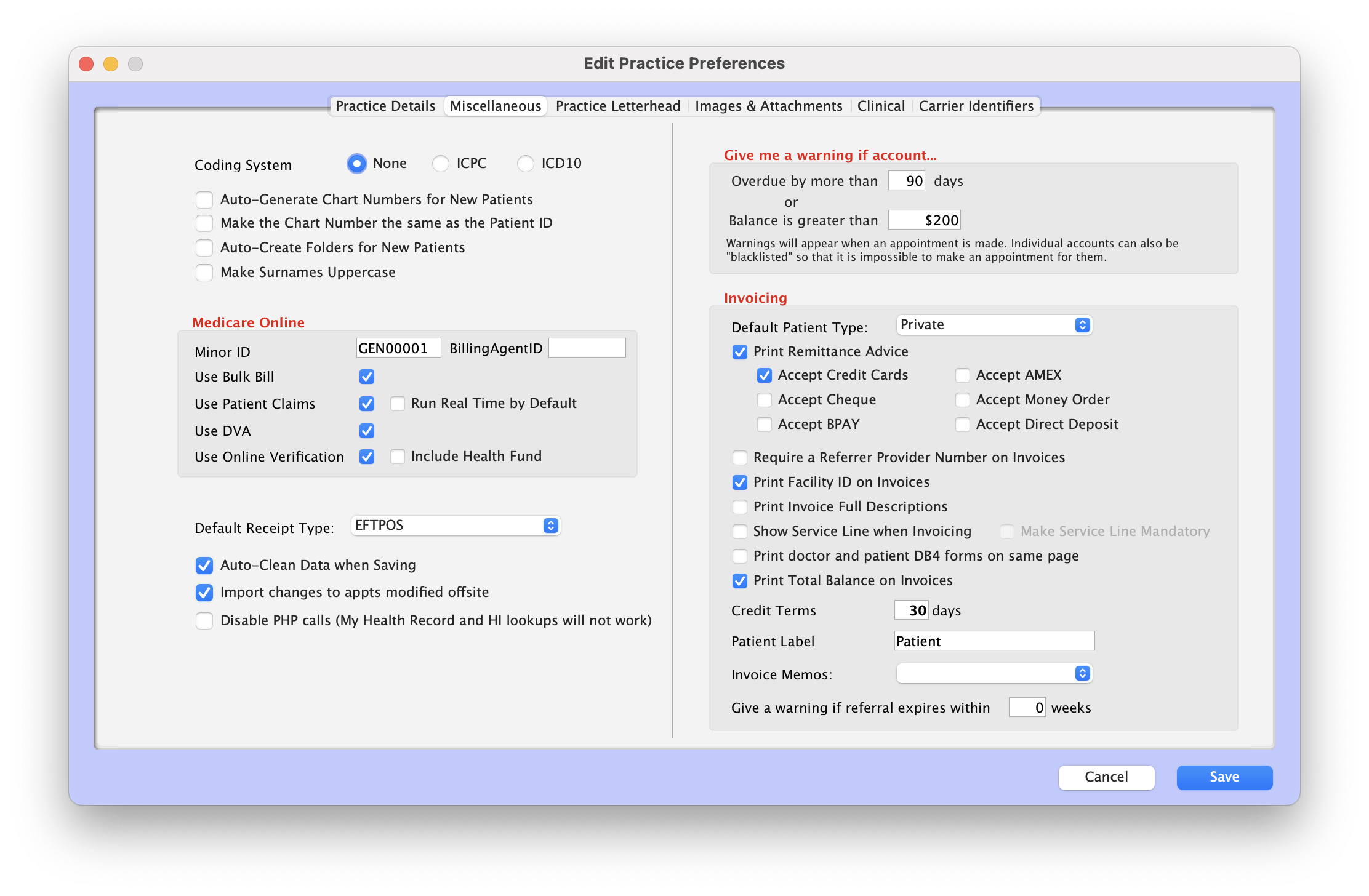The image size is (1369, 896).
Task: Choose the ICD10 coding system
Action: 526,164
